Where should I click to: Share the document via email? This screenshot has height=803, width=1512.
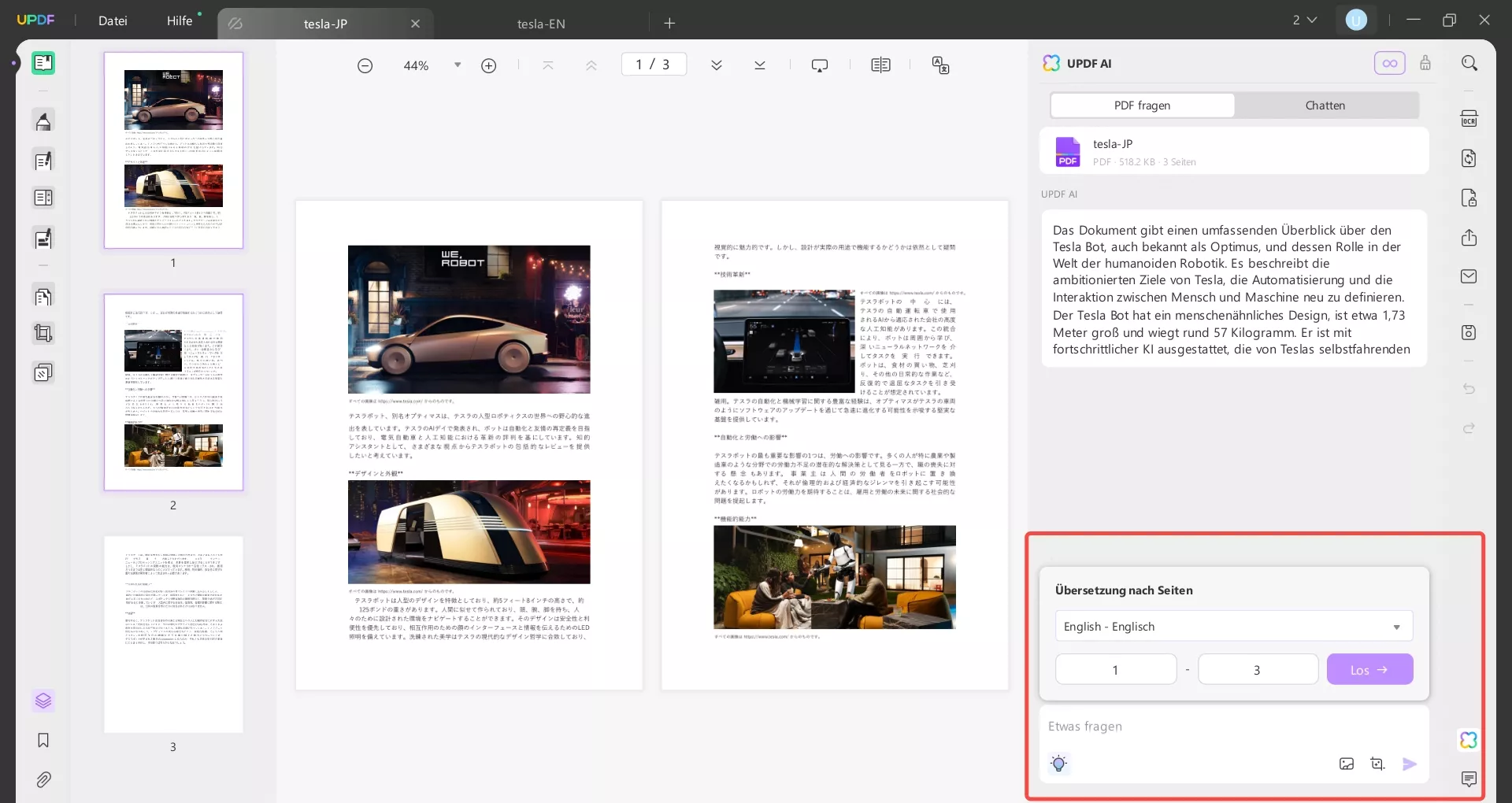pos(1470,276)
